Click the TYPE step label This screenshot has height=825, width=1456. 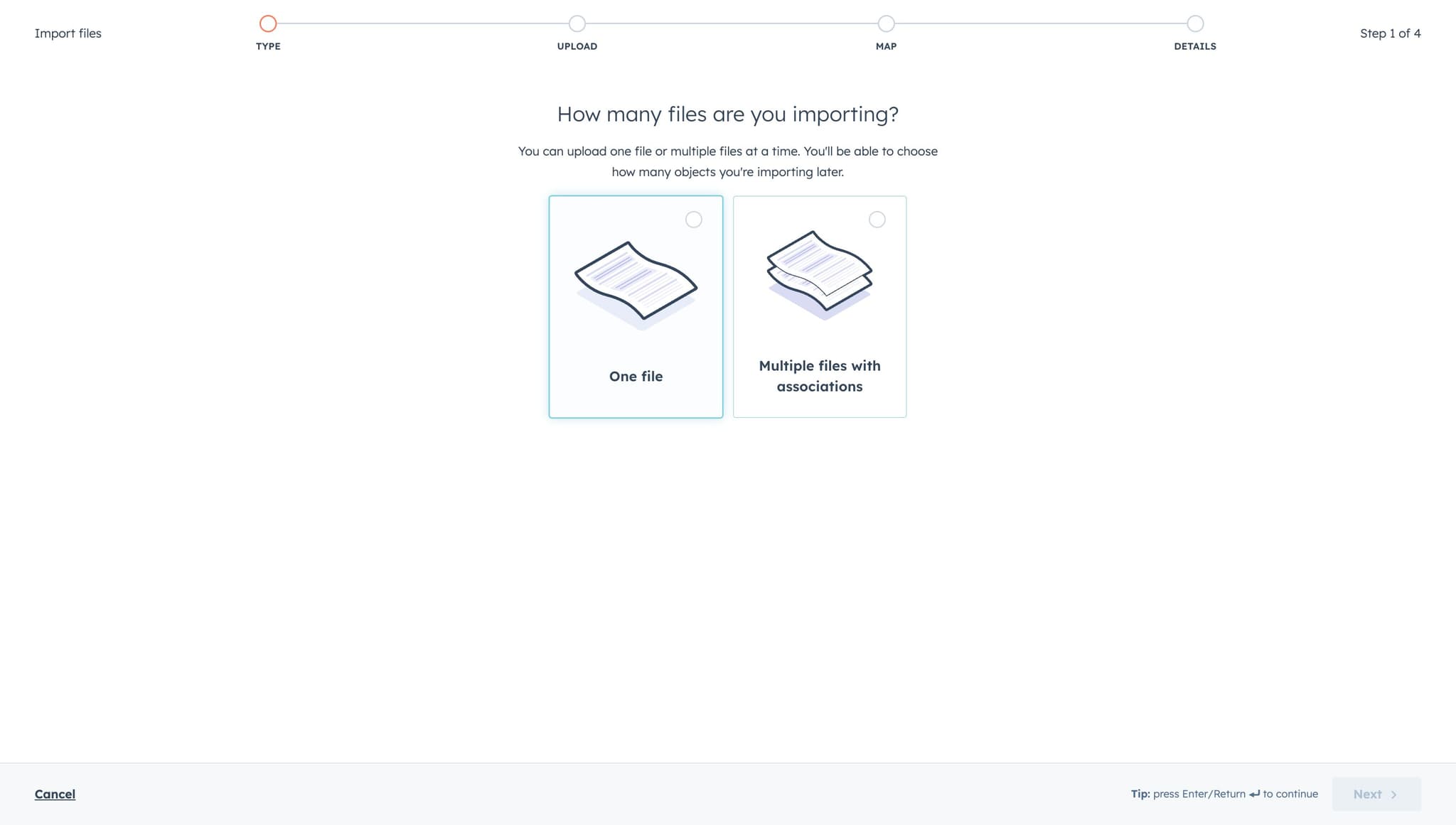268,45
